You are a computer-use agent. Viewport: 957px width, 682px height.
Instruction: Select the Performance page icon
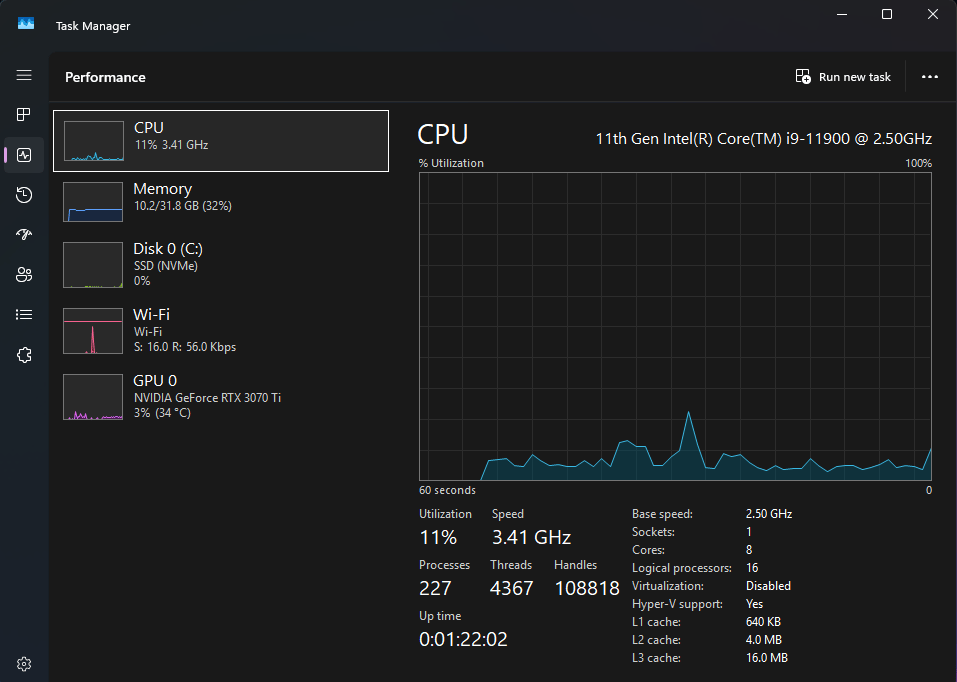pos(24,155)
